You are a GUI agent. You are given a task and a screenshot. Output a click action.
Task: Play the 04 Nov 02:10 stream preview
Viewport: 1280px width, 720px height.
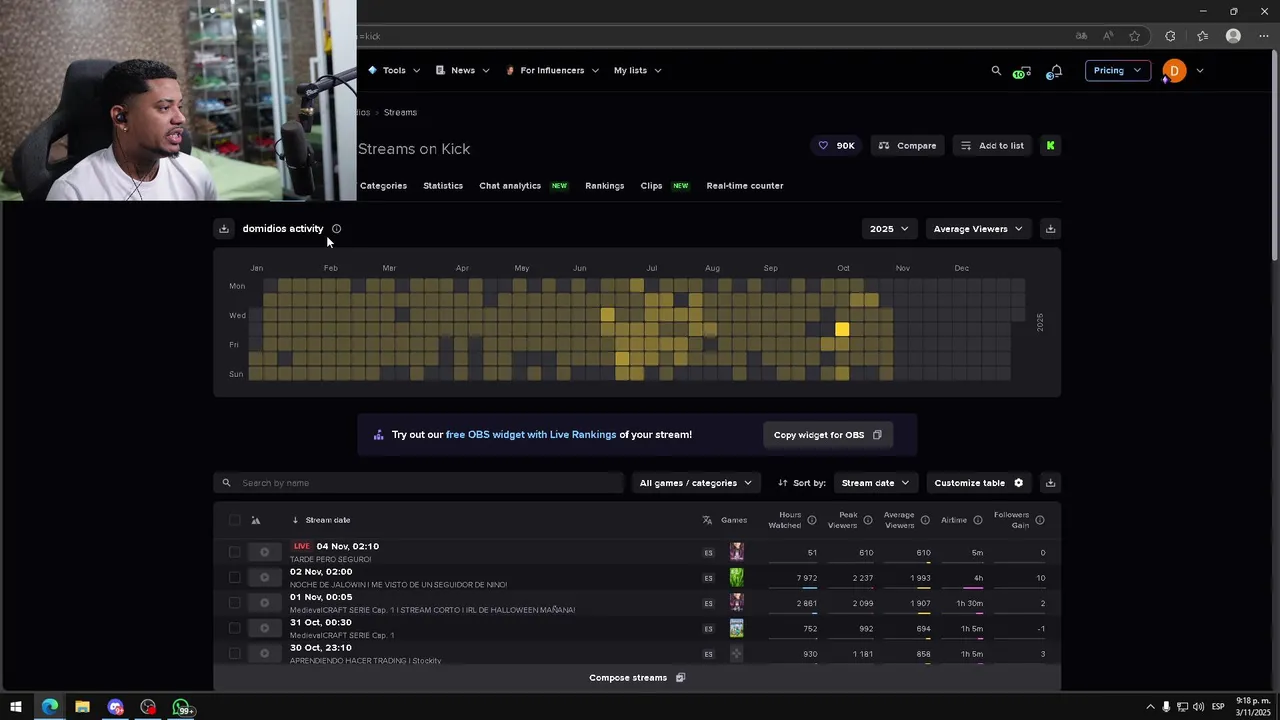264,552
